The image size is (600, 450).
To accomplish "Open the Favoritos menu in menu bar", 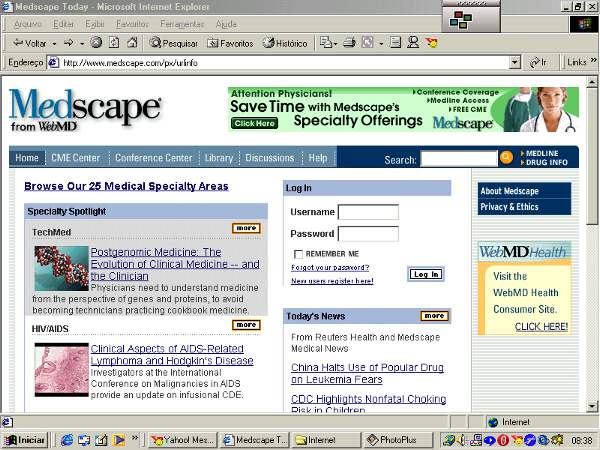I will click(132, 24).
